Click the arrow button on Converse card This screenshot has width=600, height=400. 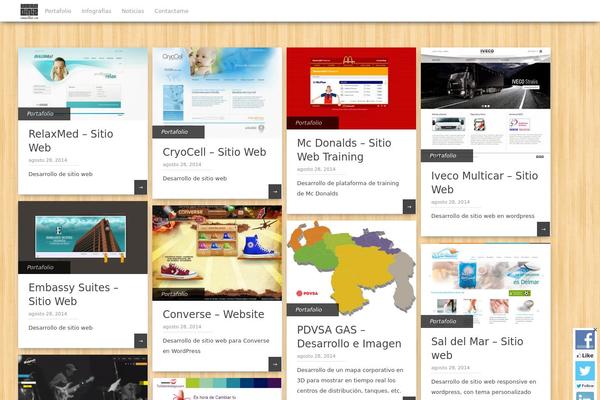[275, 364]
